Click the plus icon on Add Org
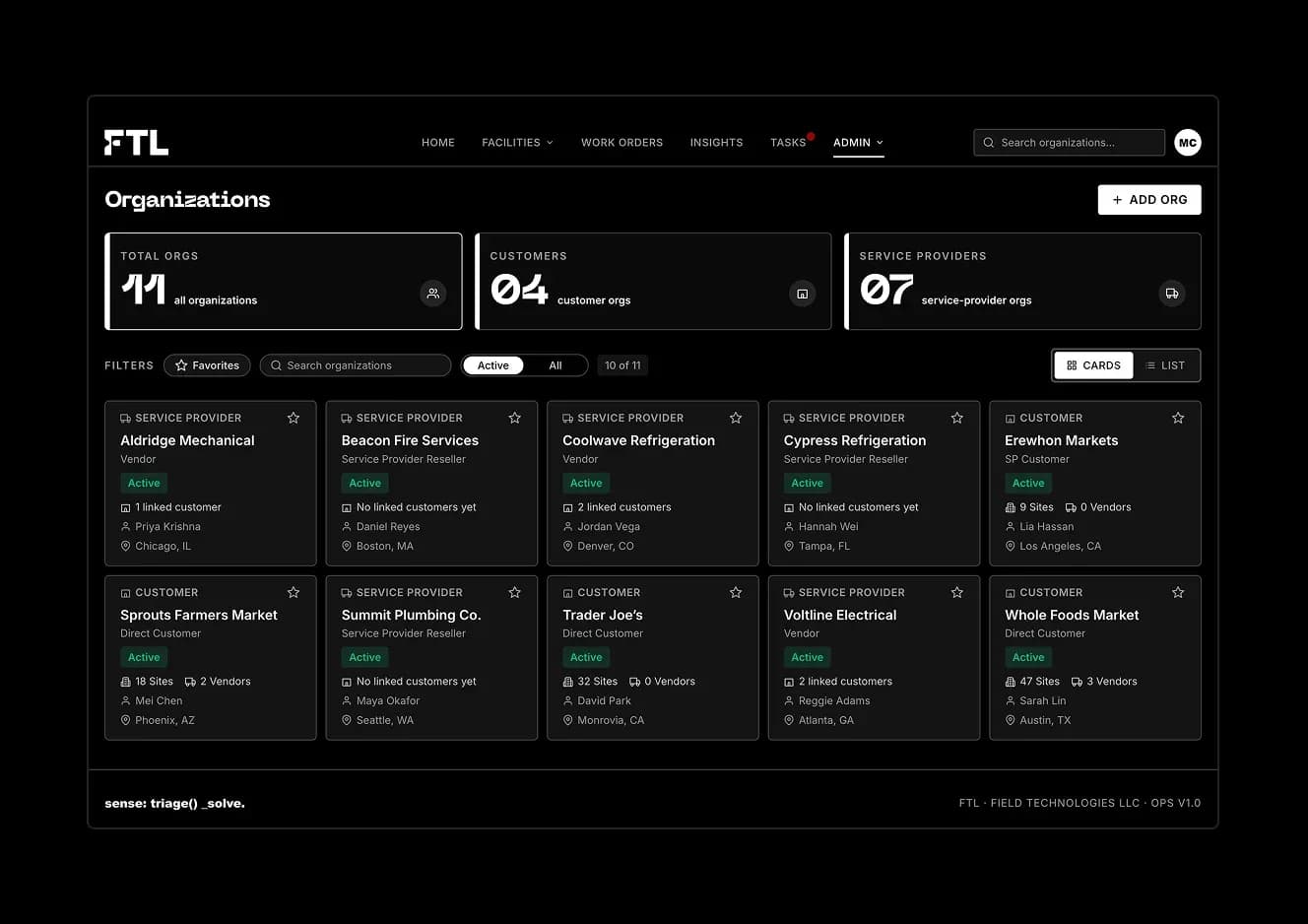This screenshot has width=1308, height=924. point(1117,200)
